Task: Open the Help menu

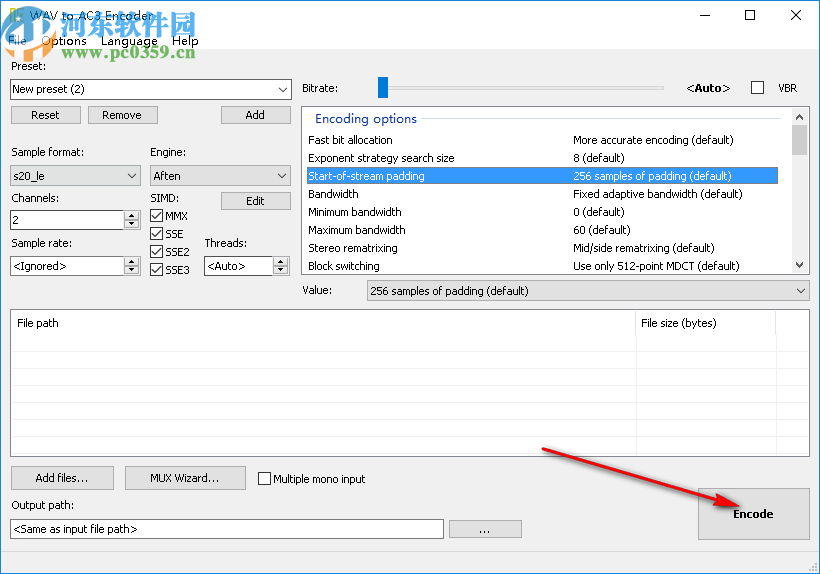Action: 185,41
